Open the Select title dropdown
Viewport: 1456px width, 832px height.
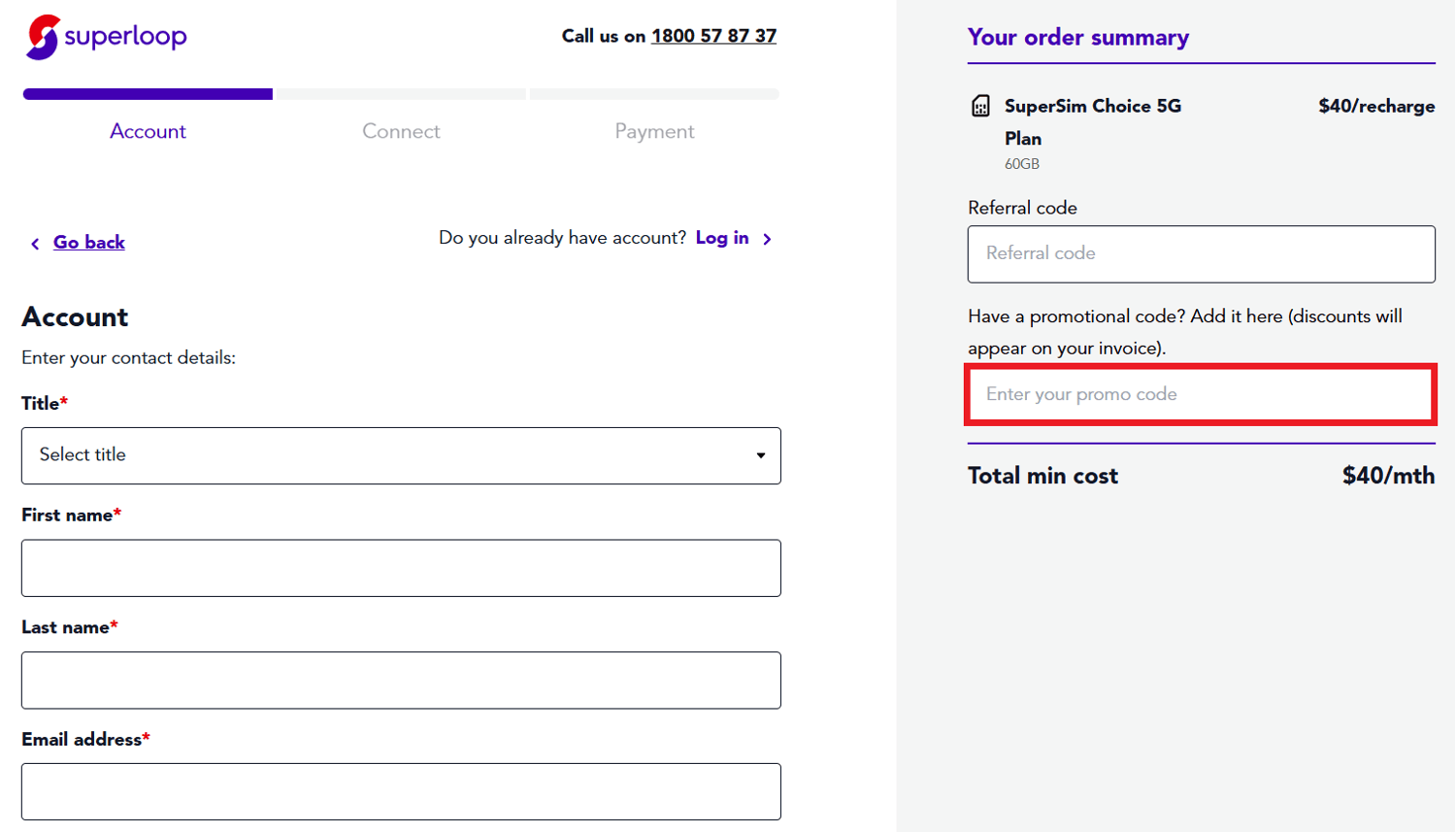(400, 455)
